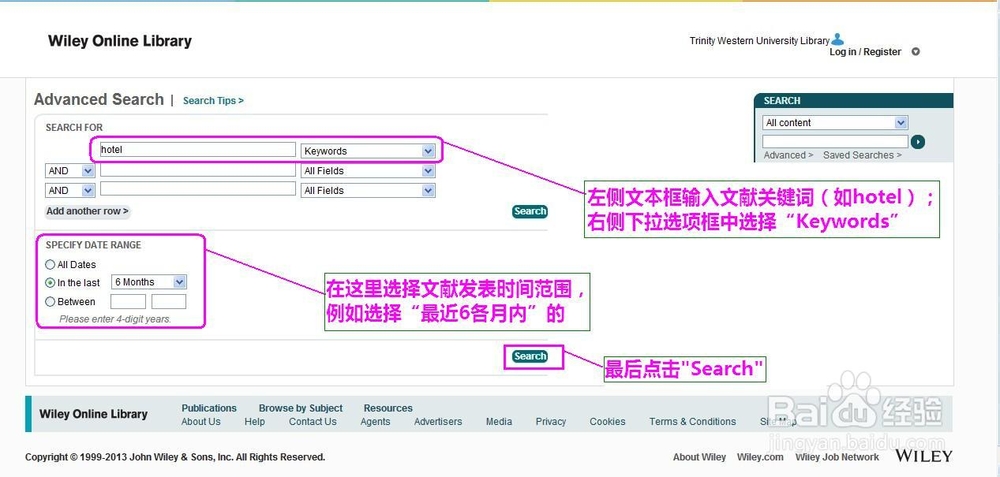Open the Saved Searches link
The height and width of the screenshot is (477, 1000).
click(x=862, y=155)
